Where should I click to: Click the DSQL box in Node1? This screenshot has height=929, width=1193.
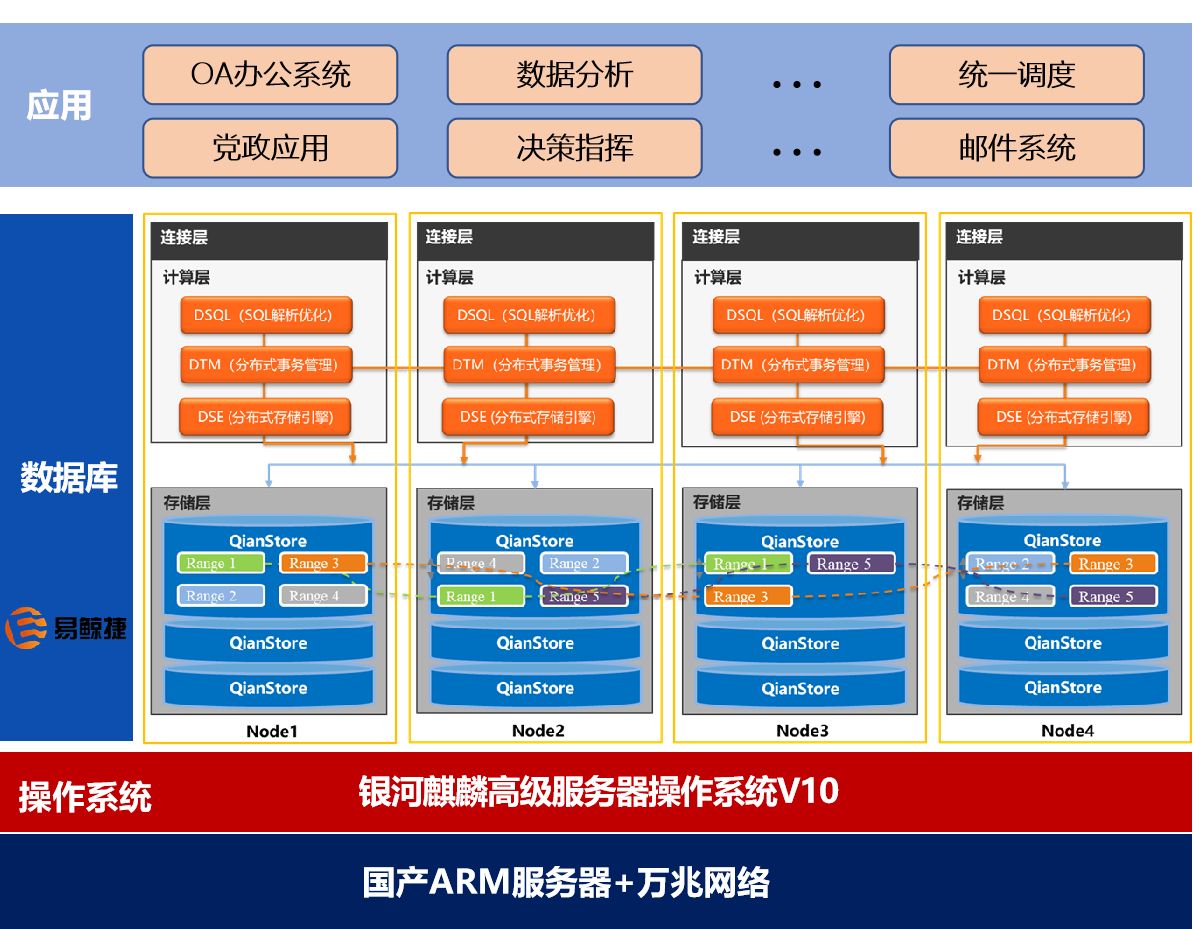tap(266, 315)
